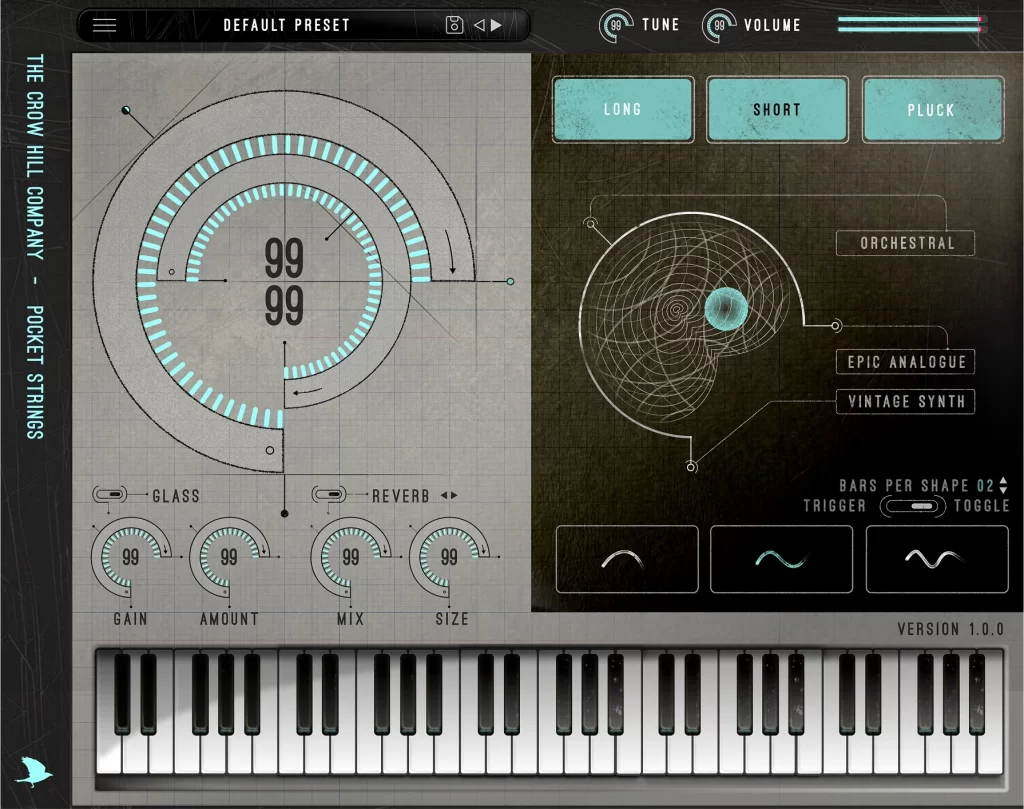Click the Orchestral sound label
This screenshot has height=809, width=1024.
pos(906,243)
